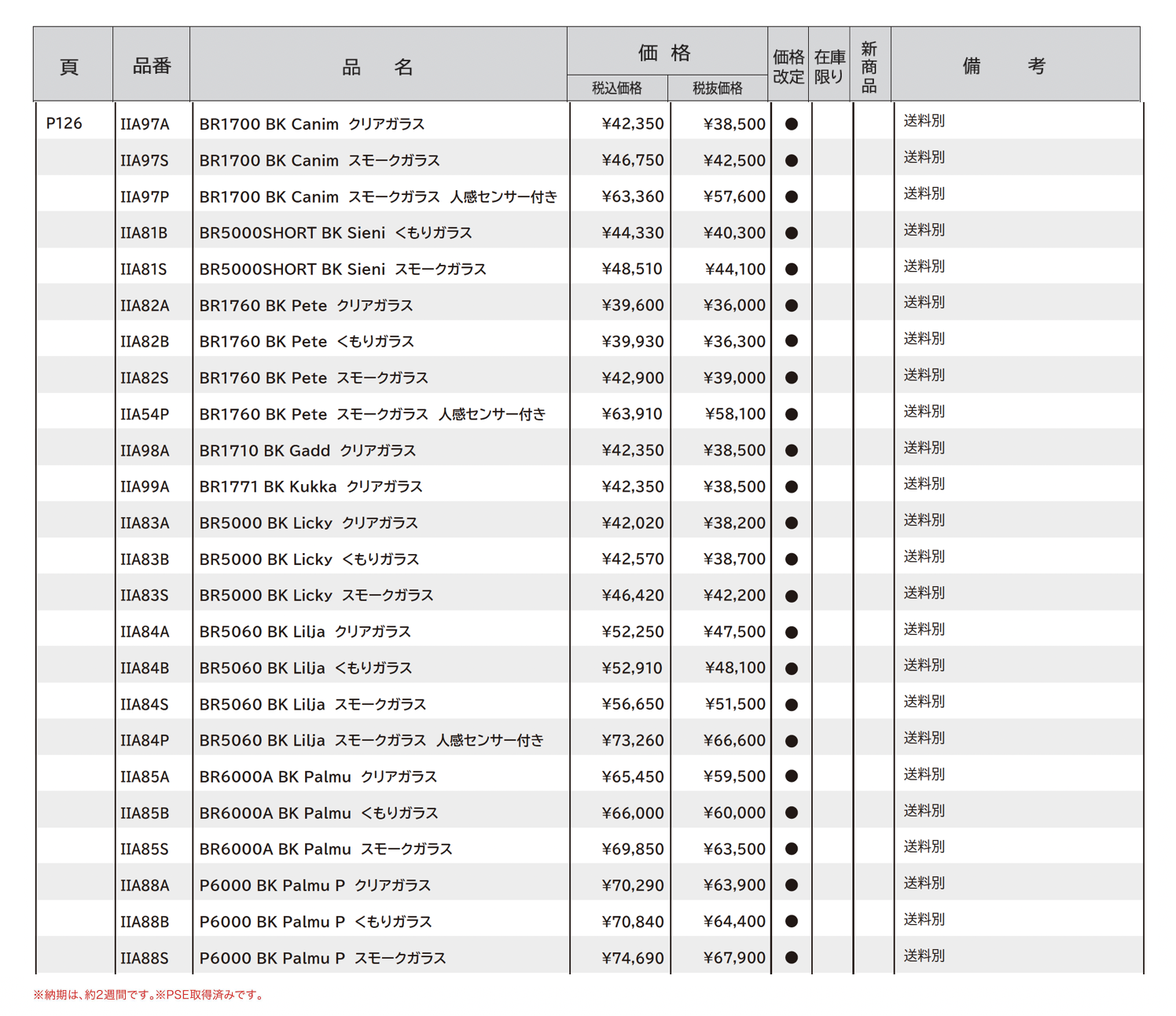1176x1016 pixels.
Task: Click the 価格改定 dot in the IIA99A row
Action: tap(791, 487)
